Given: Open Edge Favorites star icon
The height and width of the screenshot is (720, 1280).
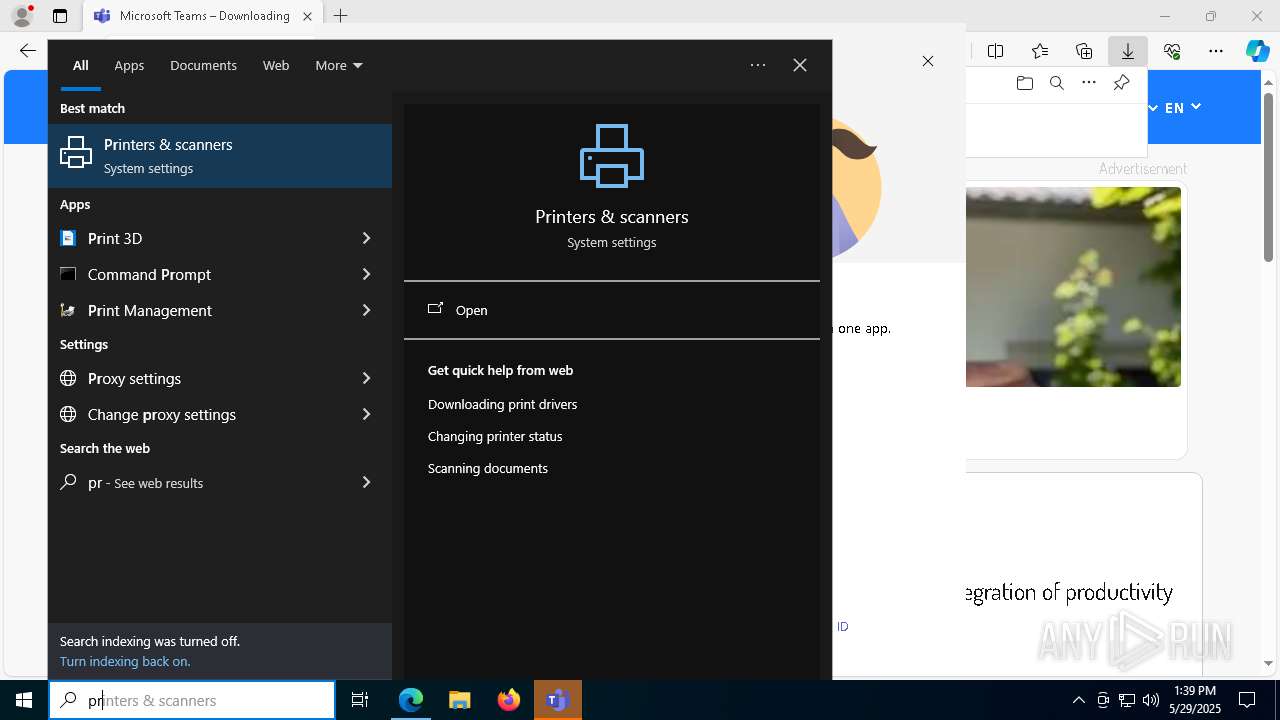Looking at the screenshot, I should (x=1040, y=51).
